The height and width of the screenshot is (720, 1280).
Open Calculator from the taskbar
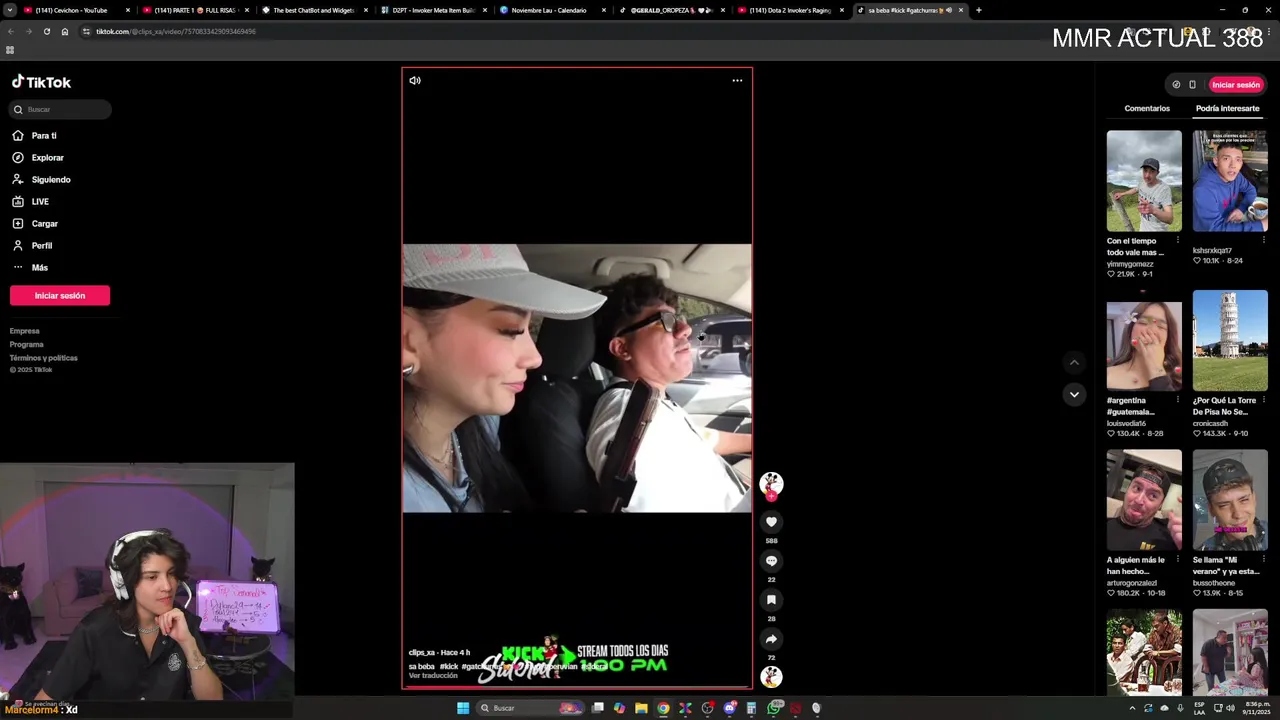point(751,708)
